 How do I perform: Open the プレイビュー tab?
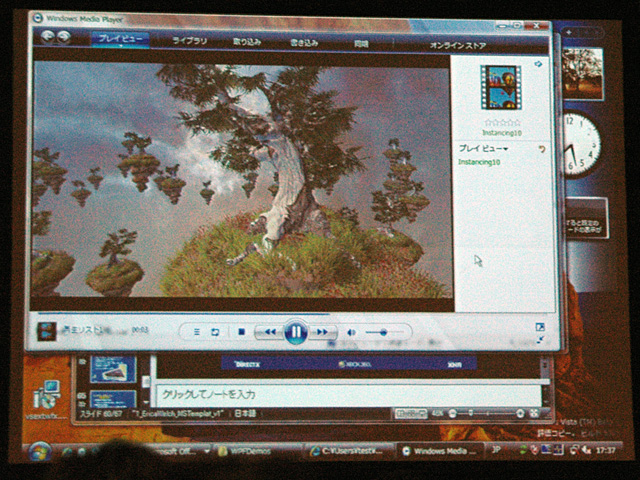(120, 40)
